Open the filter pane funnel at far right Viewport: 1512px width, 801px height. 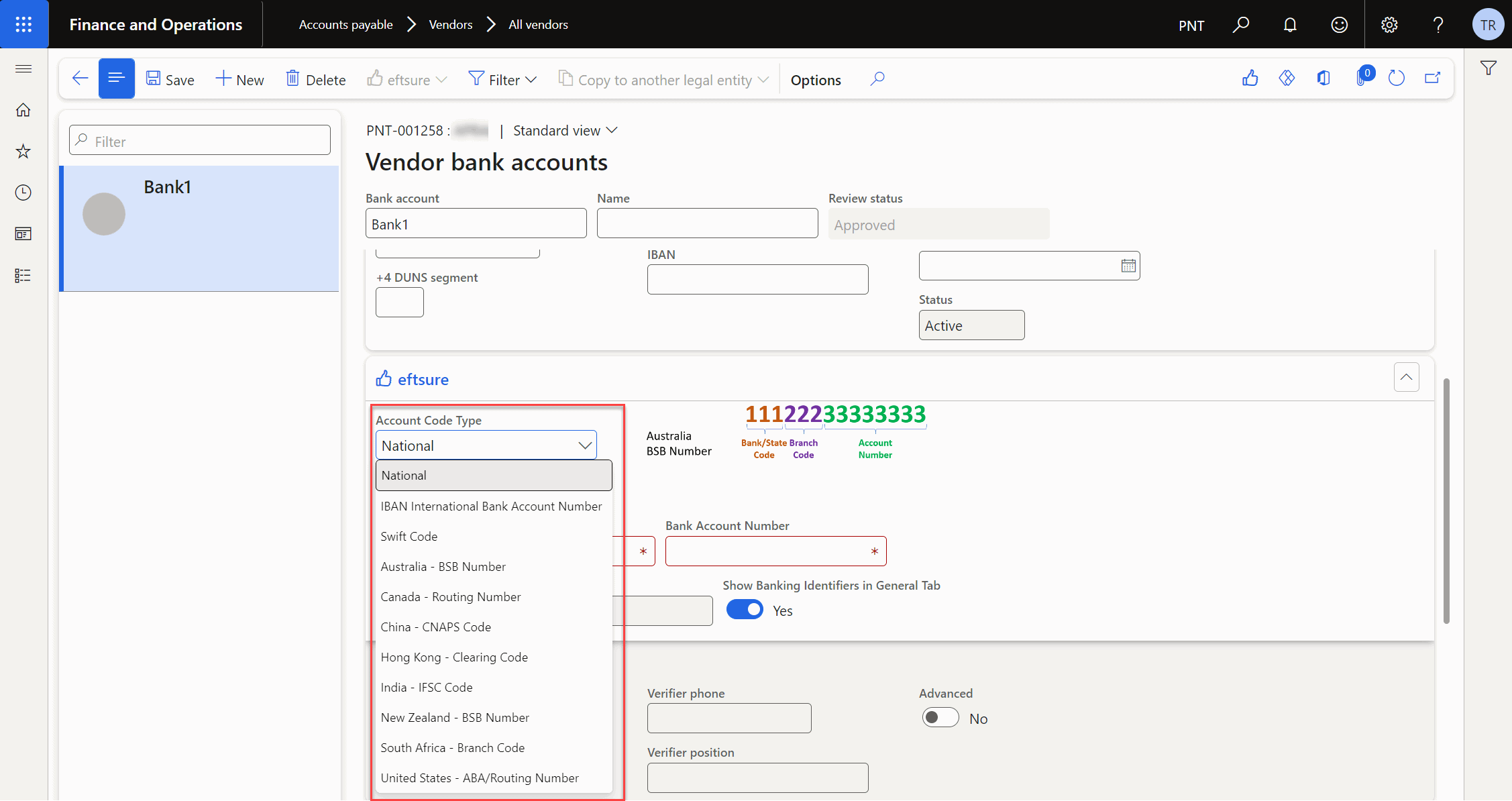(x=1489, y=68)
